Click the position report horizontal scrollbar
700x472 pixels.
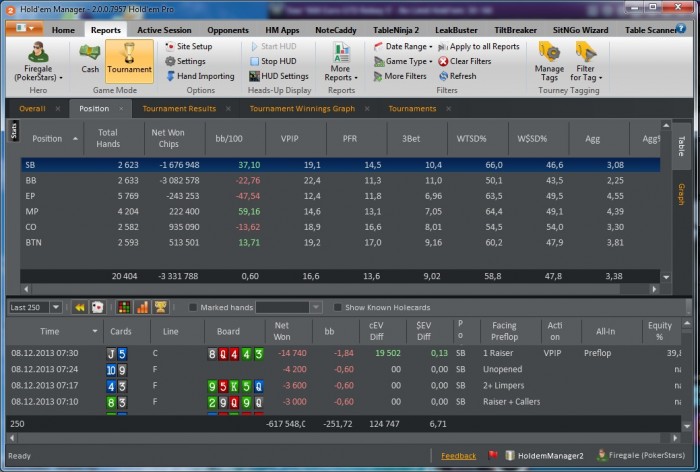click(340, 289)
